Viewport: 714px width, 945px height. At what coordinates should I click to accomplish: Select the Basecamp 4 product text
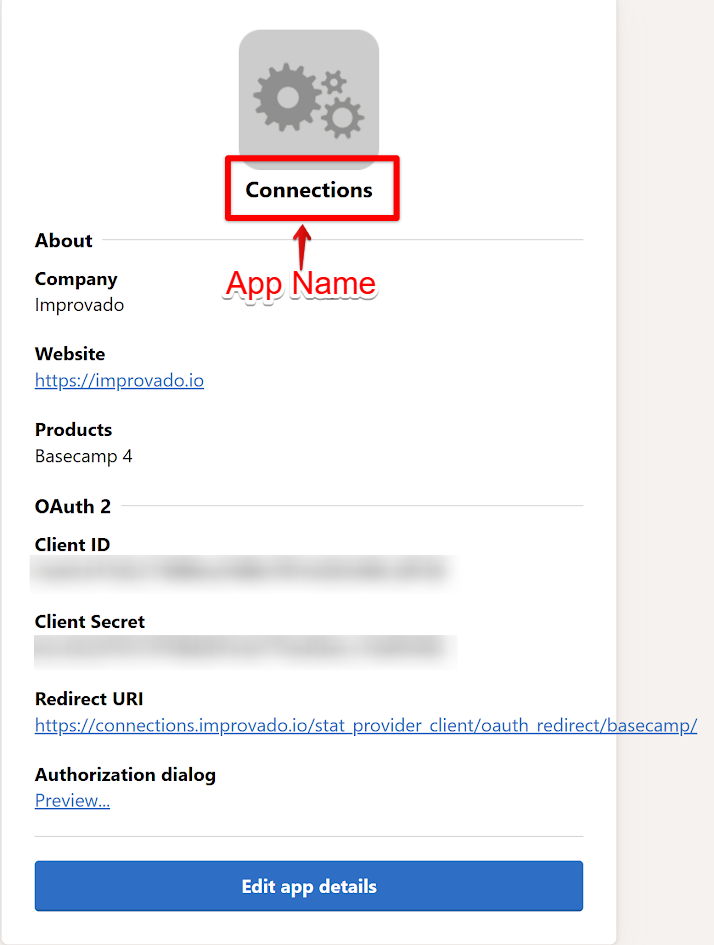[84, 456]
